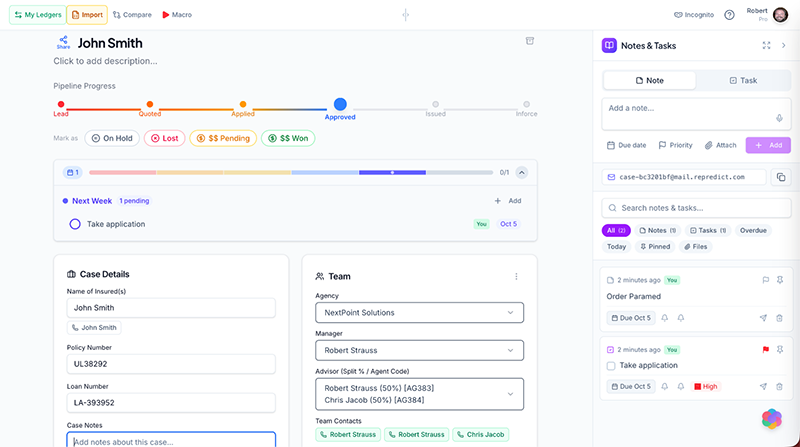Pin the Order Paramed note
Screen dimensions: 800x447
780,280
